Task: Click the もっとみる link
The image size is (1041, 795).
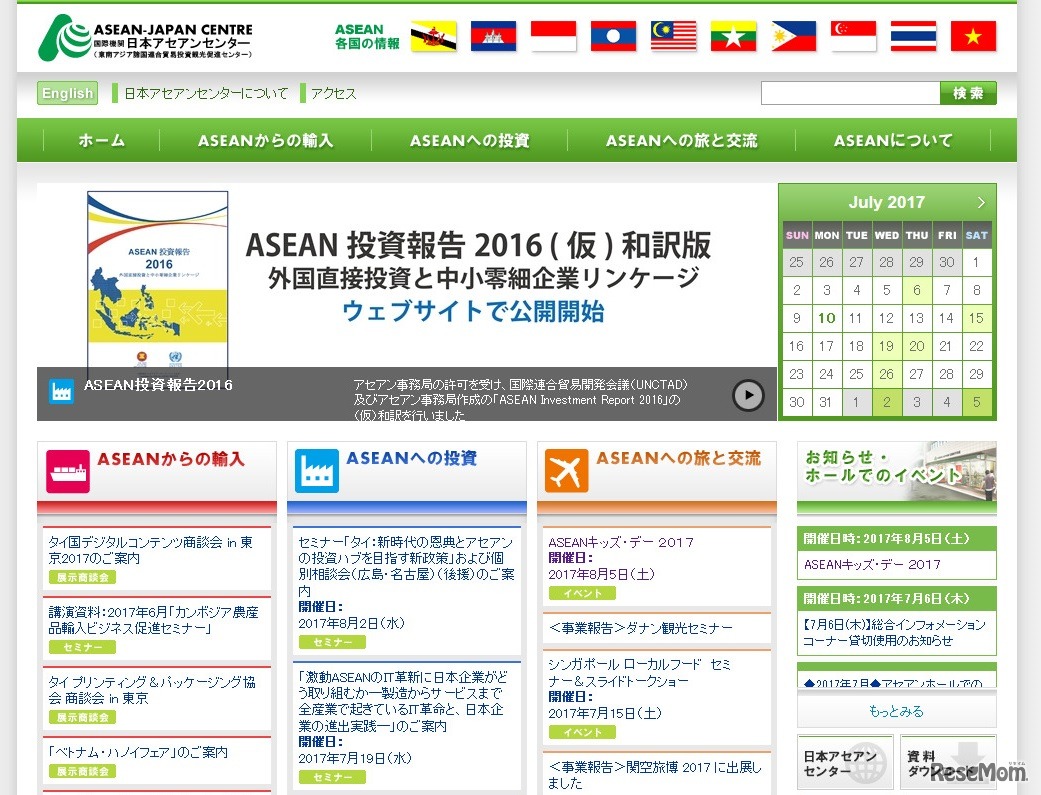Action: coord(896,711)
